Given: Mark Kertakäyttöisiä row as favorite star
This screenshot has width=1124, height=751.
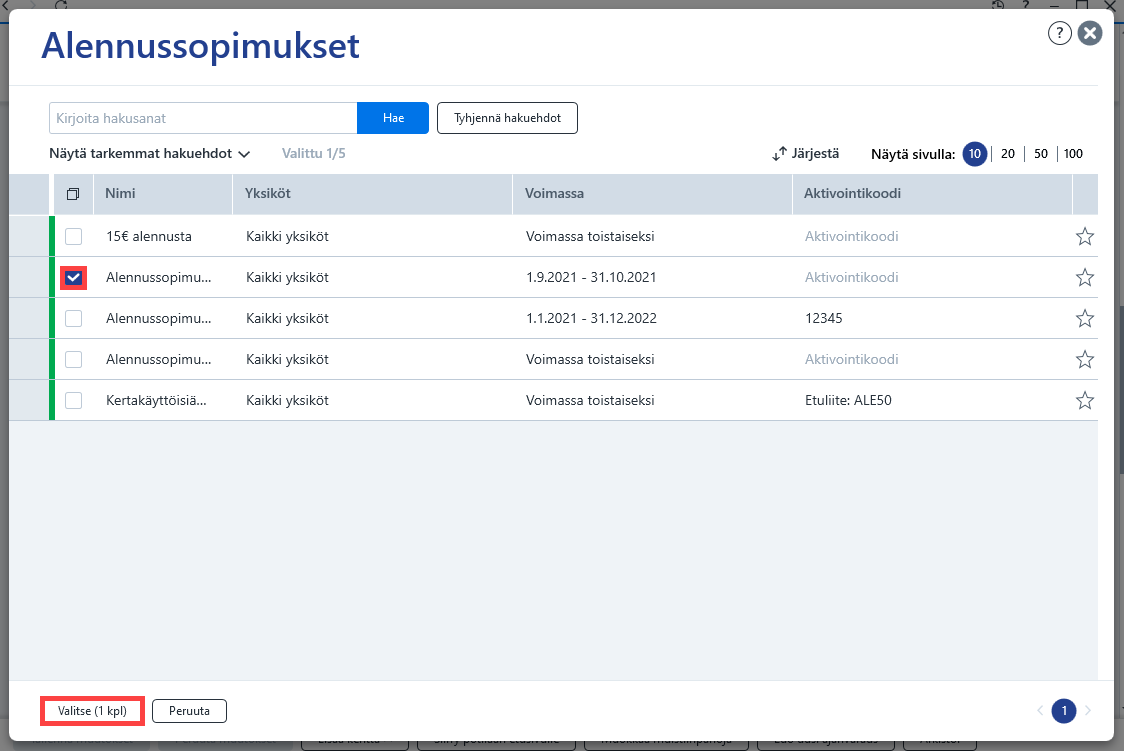Looking at the screenshot, I should coord(1085,401).
